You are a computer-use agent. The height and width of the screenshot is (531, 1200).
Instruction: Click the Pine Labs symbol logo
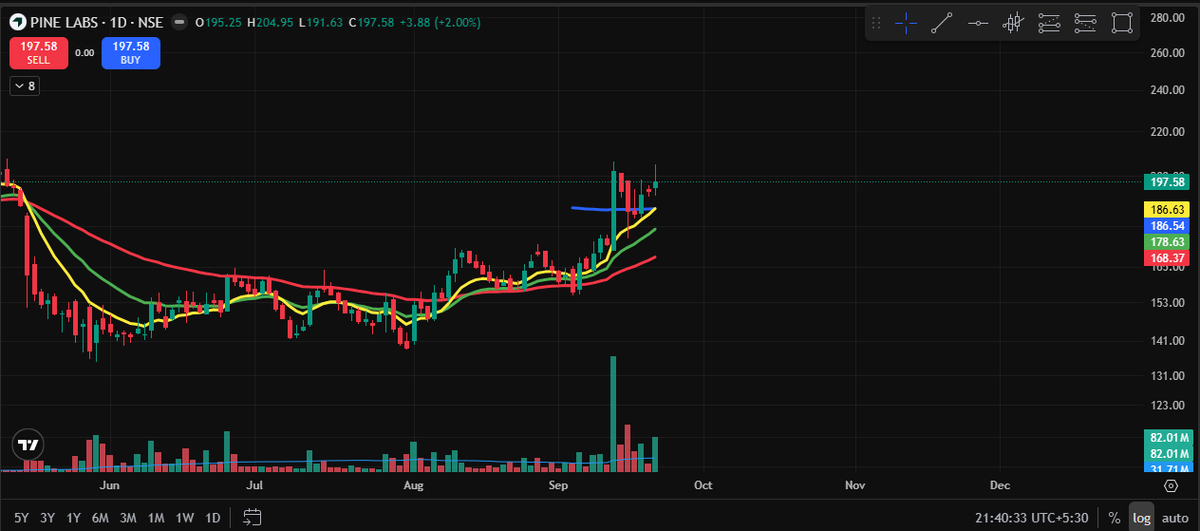click(18, 20)
